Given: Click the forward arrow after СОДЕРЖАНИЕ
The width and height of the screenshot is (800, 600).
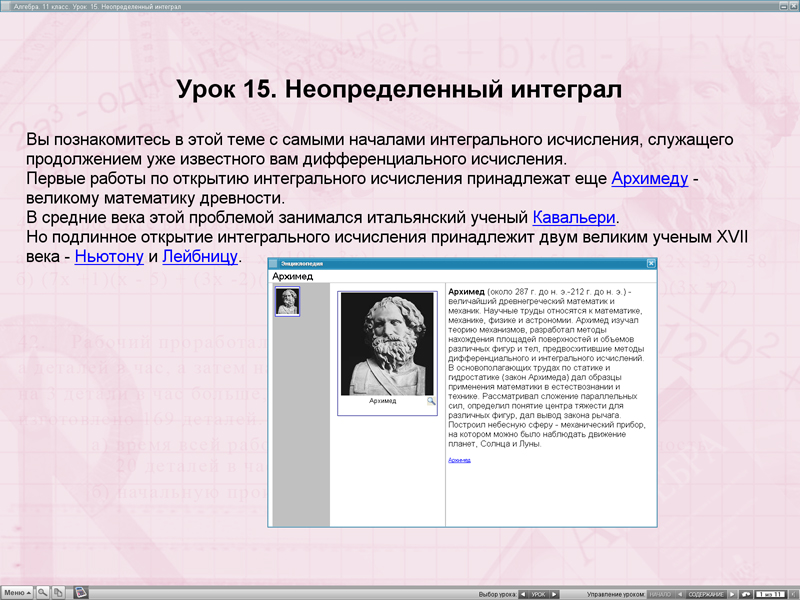Looking at the screenshot, I should [x=730, y=592].
